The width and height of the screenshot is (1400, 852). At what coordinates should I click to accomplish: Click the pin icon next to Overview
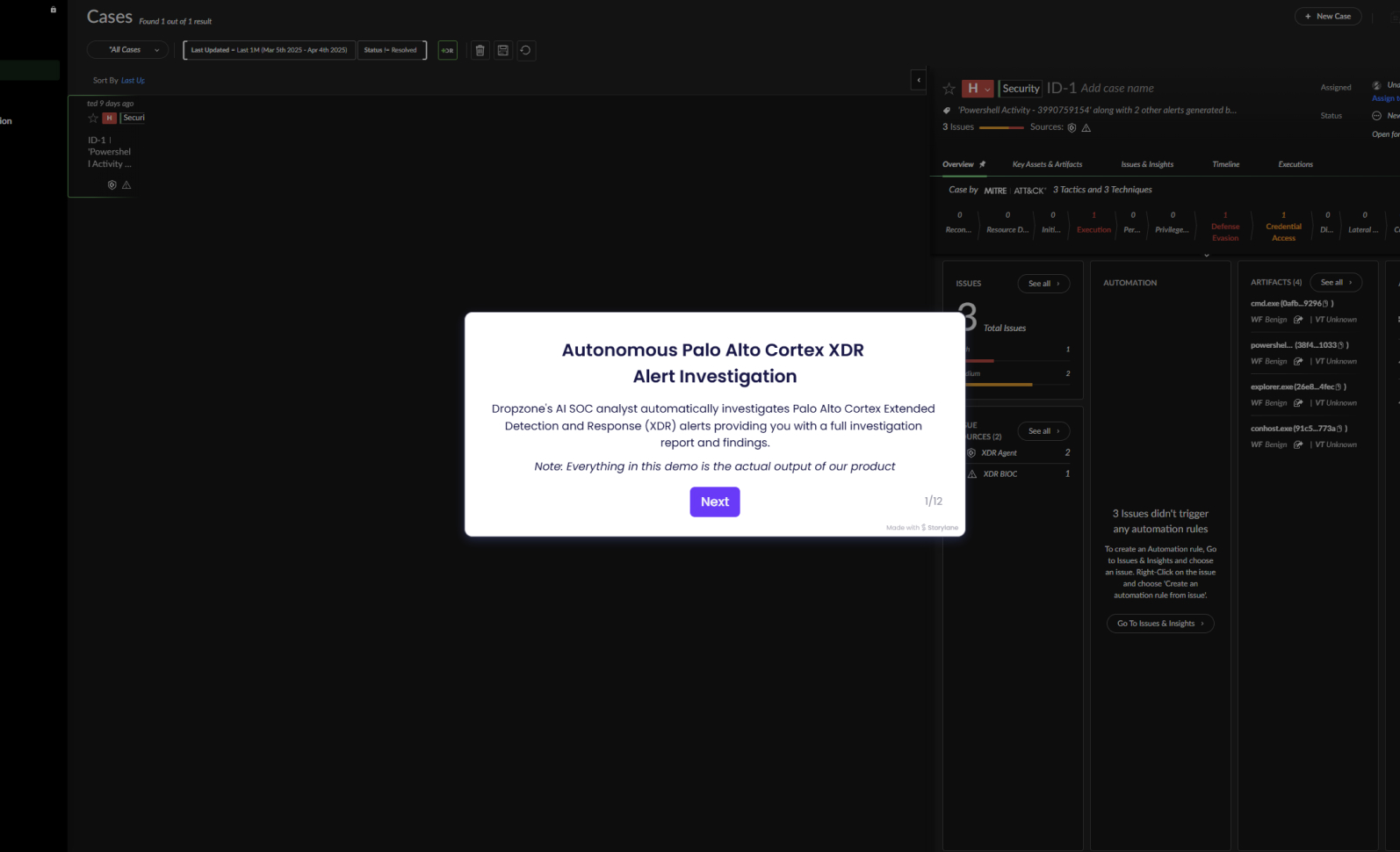(x=982, y=164)
